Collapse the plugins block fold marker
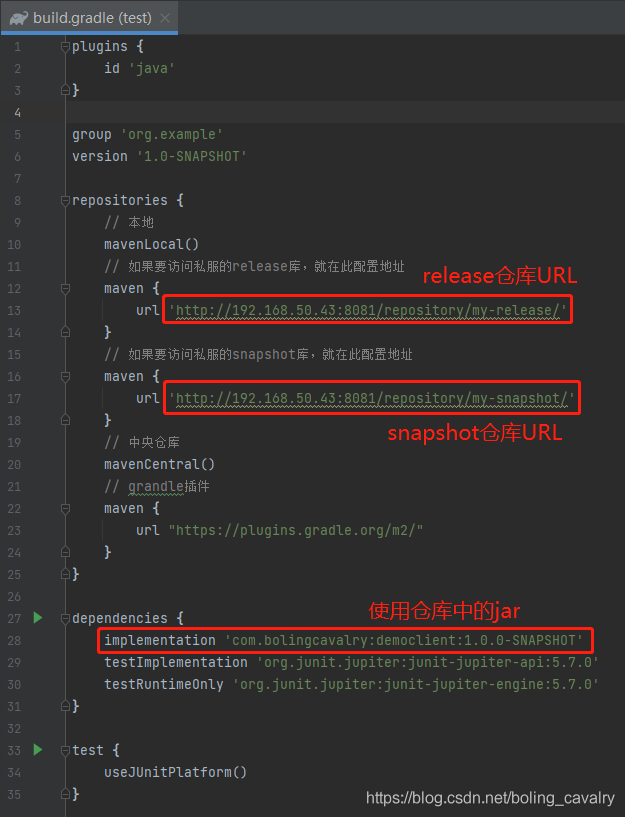Viewport: 625px width, 817px height. [x=65, y=47]
